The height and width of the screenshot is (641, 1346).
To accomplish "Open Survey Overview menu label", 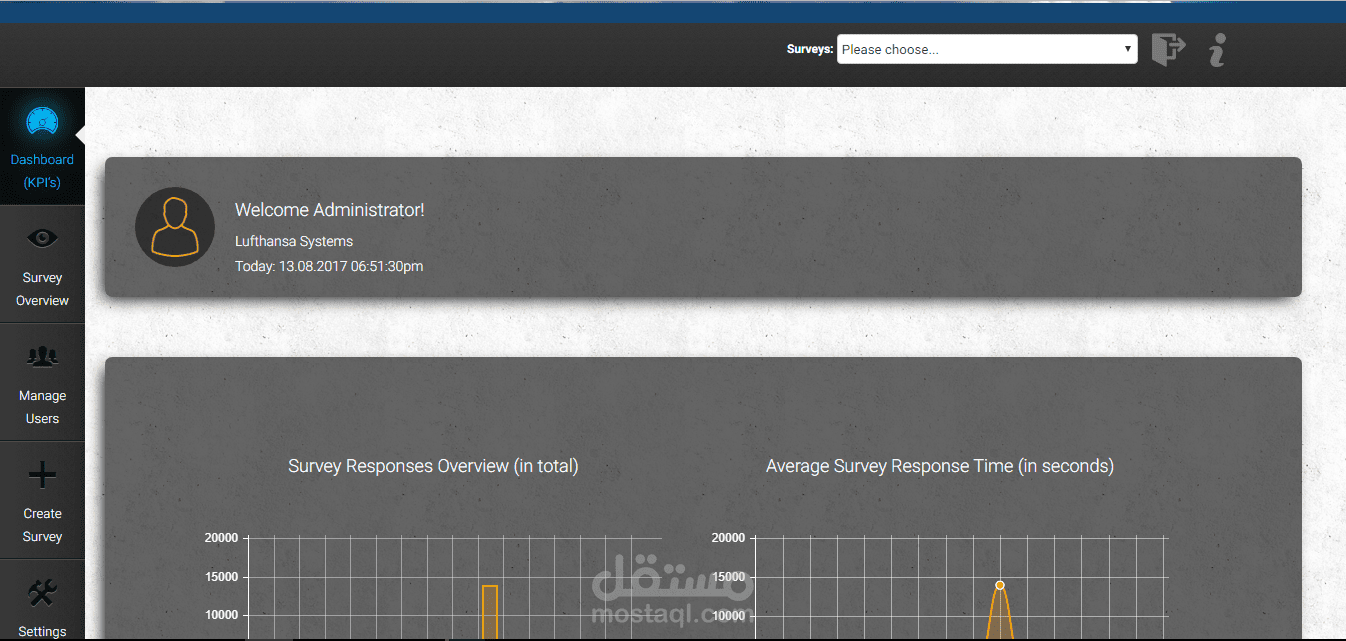I will point(42,289).
